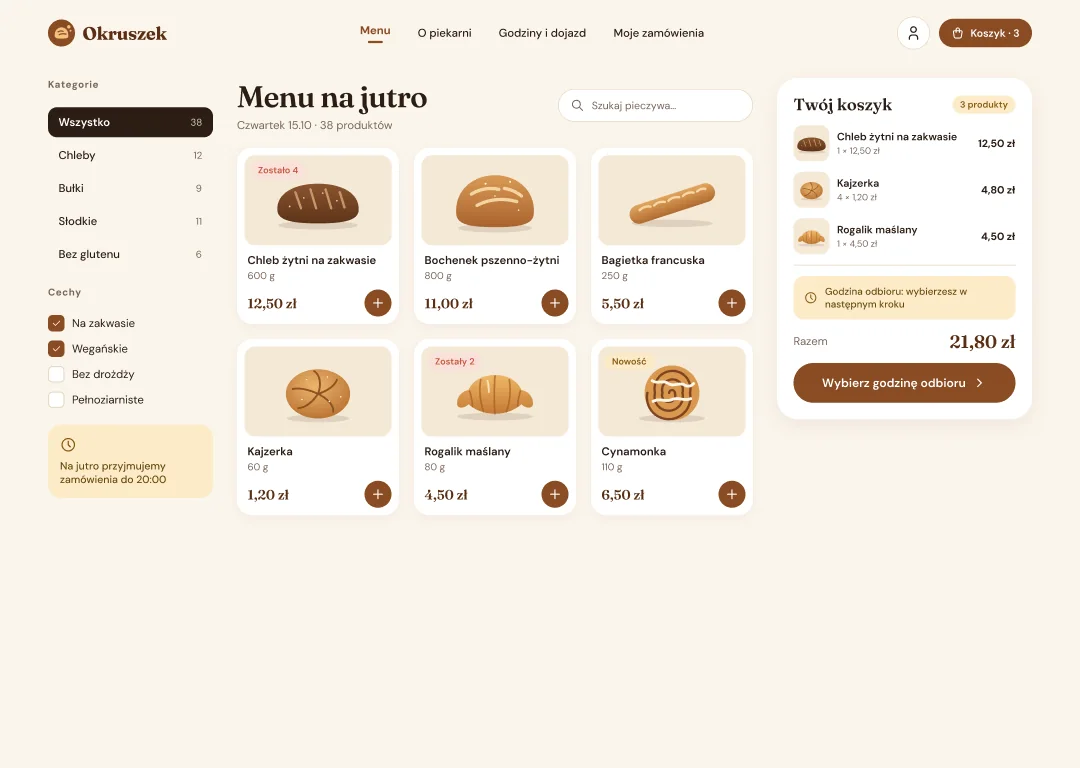1080x768 pixels.
Task: Click the Okruszek brand name
Action: [x=125, y=33]
